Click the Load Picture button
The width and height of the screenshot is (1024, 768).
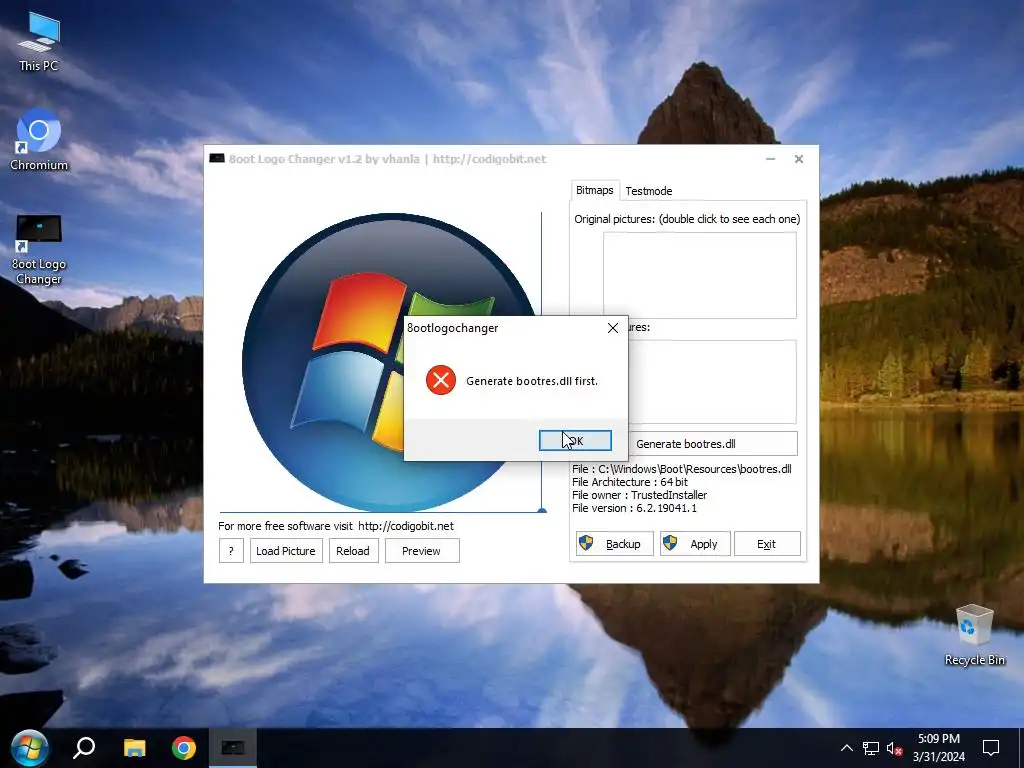[x=286, y=551]
